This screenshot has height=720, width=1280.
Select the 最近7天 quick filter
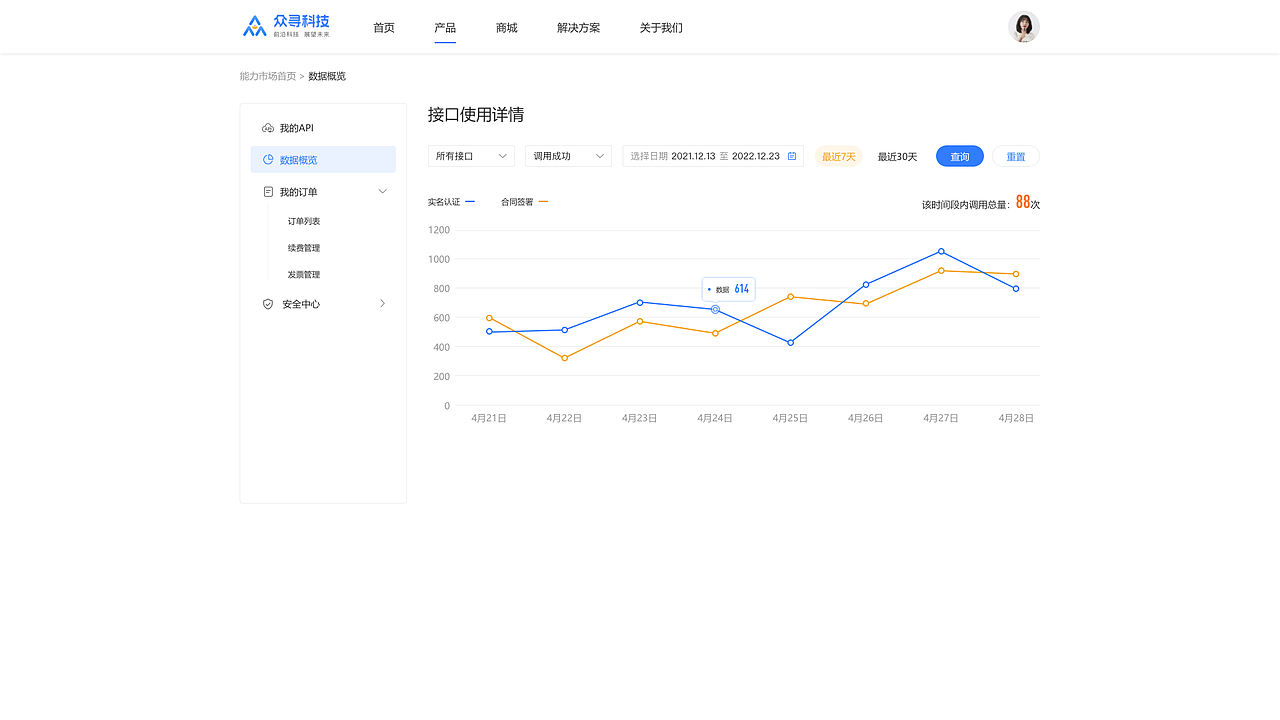pyautogui.click(x=838, y=156)
